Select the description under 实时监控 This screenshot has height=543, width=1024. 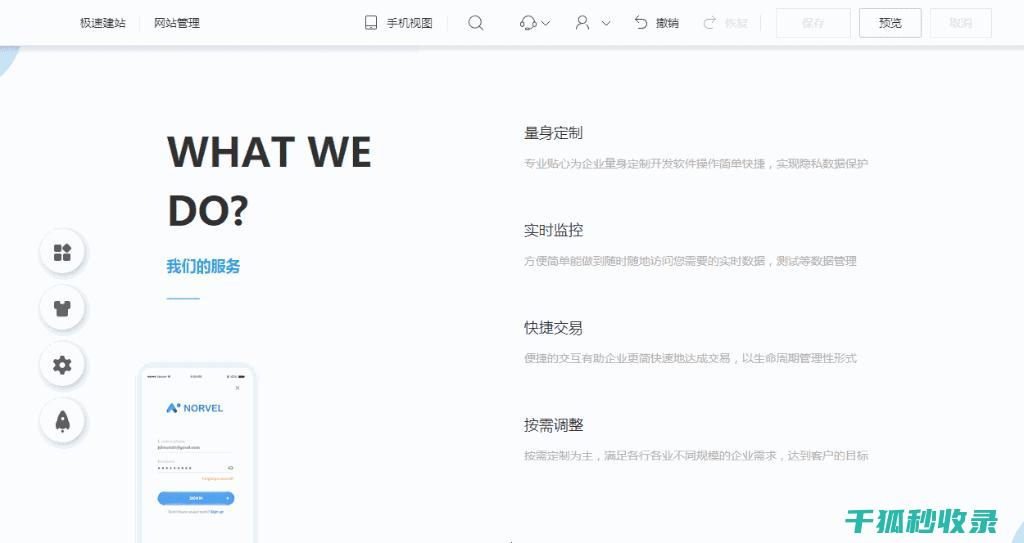(690, 261)
